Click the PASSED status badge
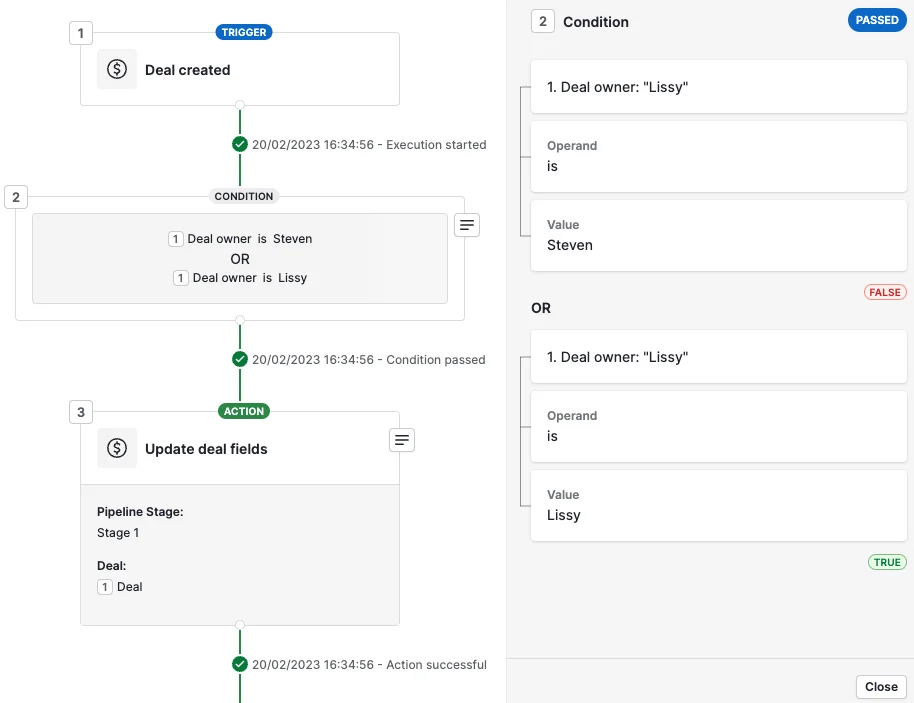The height and width of the screenshot is (703, 914). click(x=877, y=20)
